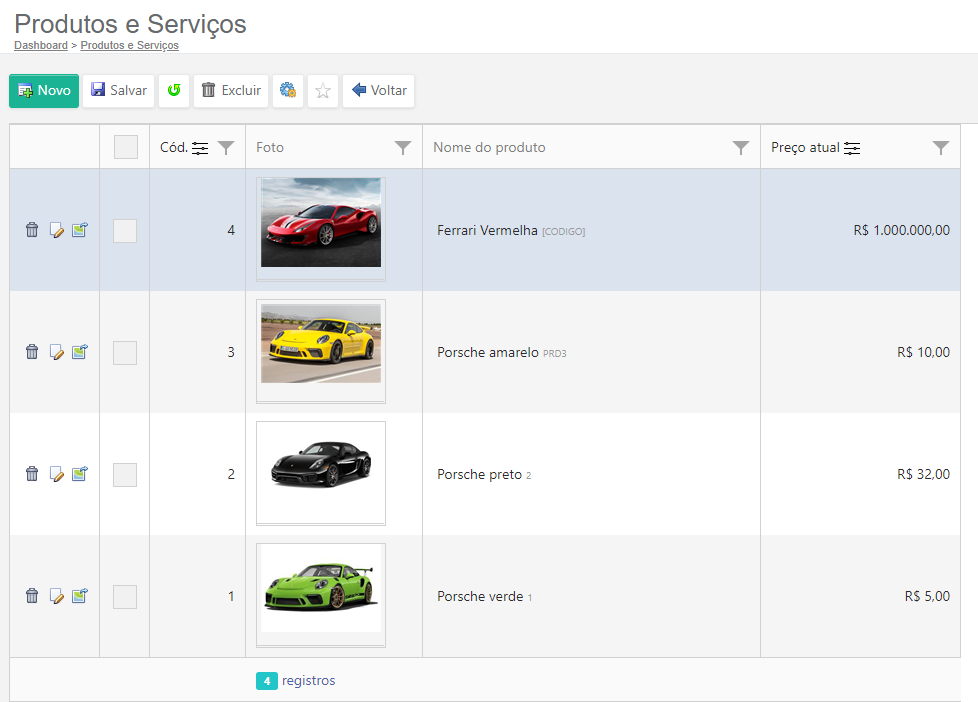Click quick-edit icon for Porsche preto row
The width and height of the screenshot is (978, 702).
point(80,474)
